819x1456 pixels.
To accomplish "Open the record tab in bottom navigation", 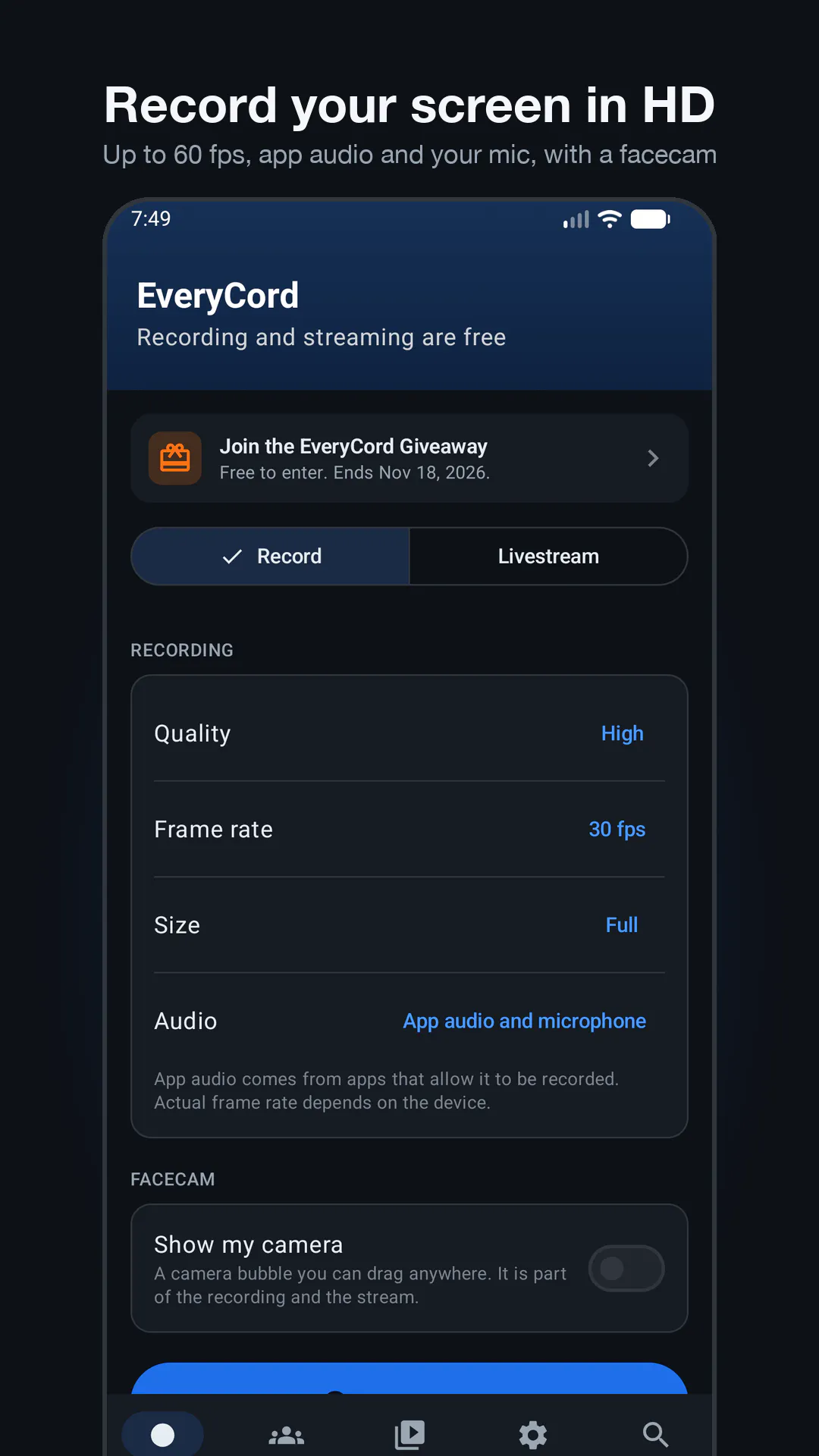I will pyautogui.click(x=162, y=1434).
